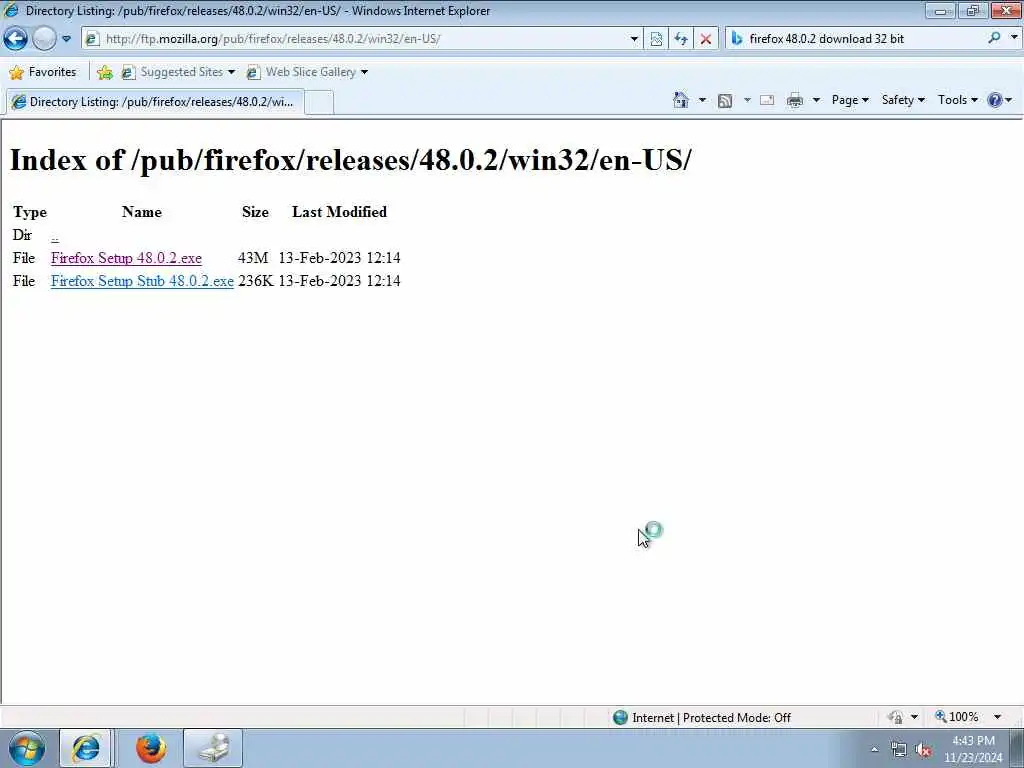Click the 236K size cell
The image size is (1024, 768).
pos(255,281)
